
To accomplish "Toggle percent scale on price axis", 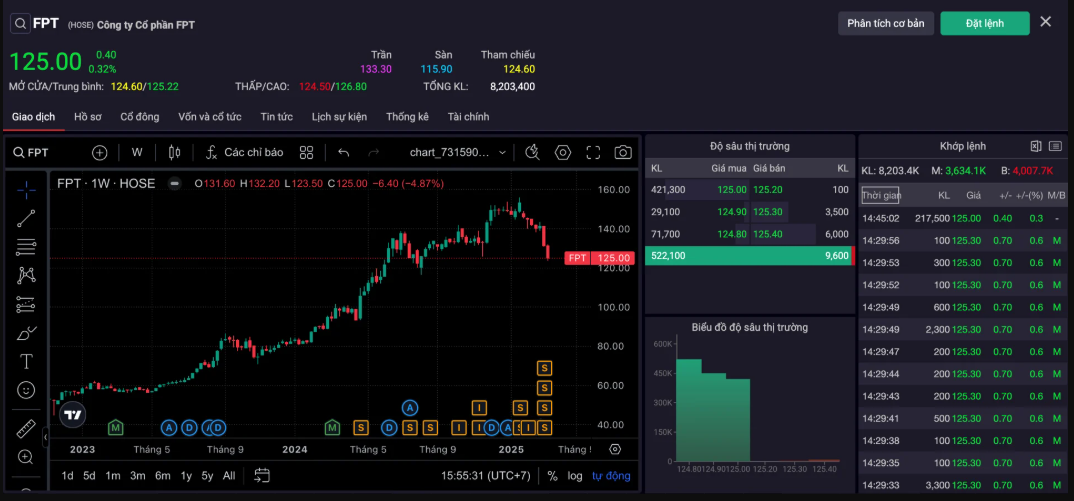I will click(552, 476).
